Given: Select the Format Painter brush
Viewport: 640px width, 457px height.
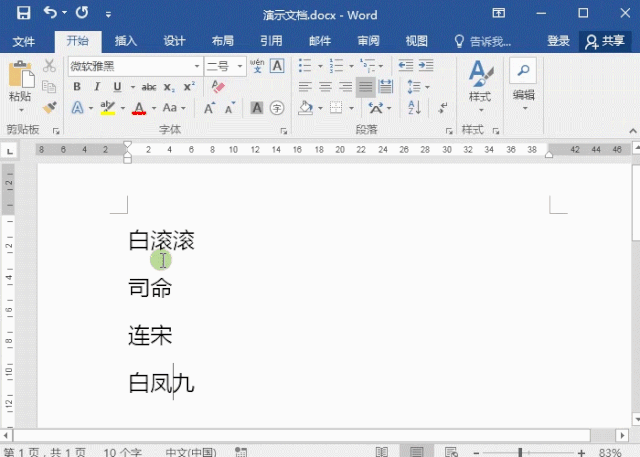Looking at the screenshot, I should 49,108.
